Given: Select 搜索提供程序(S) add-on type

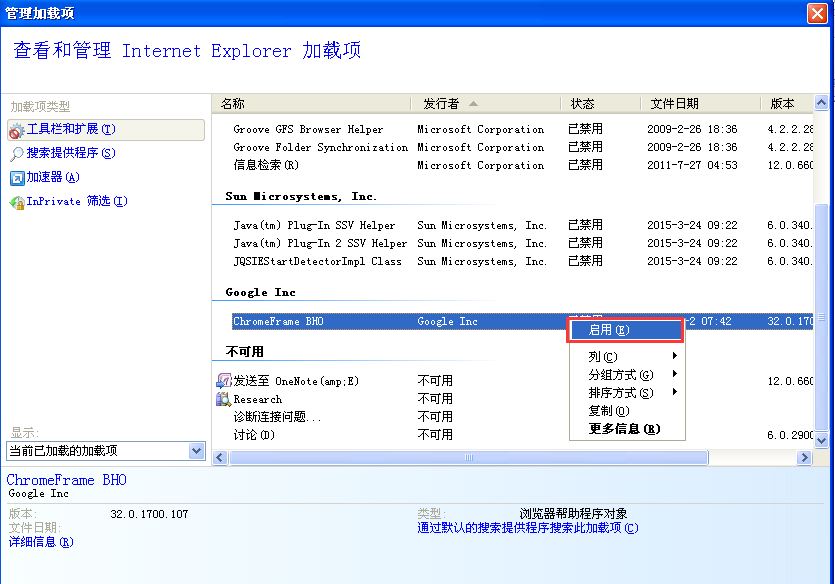Looking at the screenshot, I should [x=71, y=153].
